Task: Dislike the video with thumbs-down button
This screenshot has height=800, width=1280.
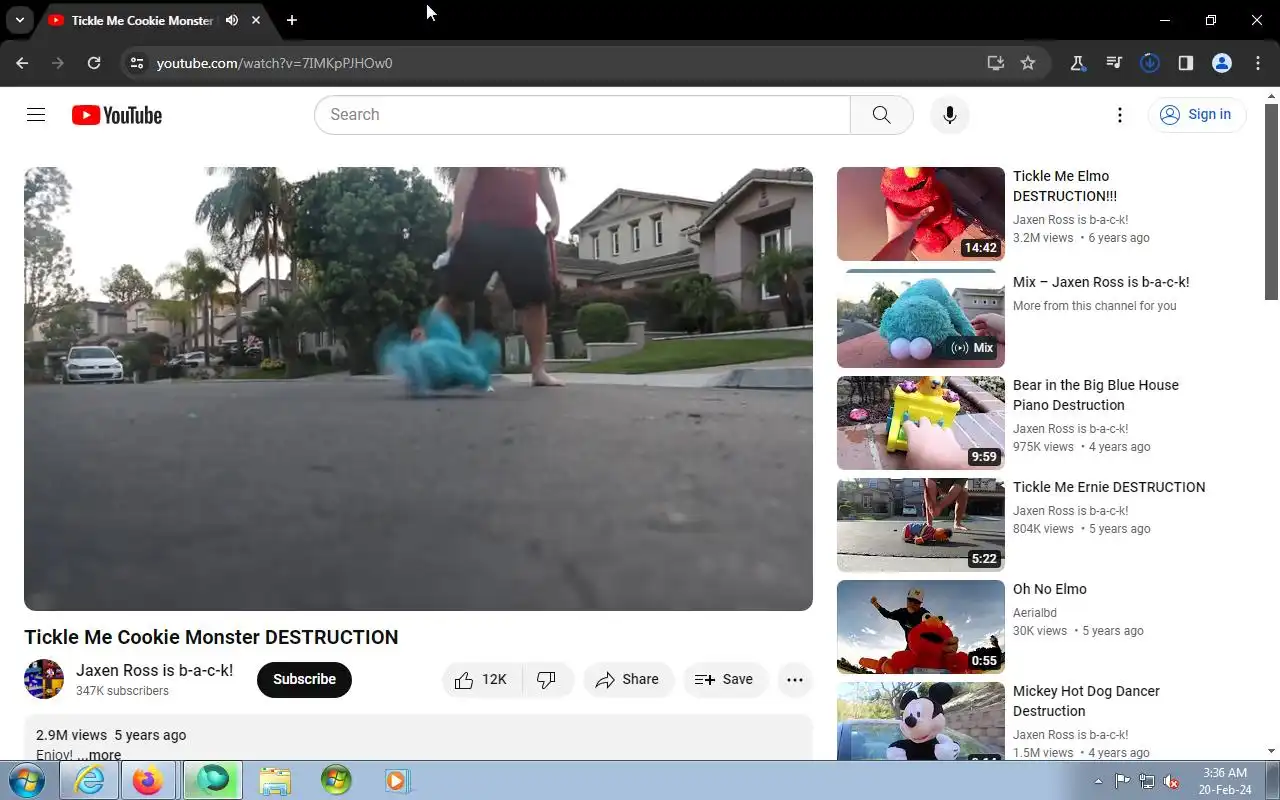Action: [547, 680]
